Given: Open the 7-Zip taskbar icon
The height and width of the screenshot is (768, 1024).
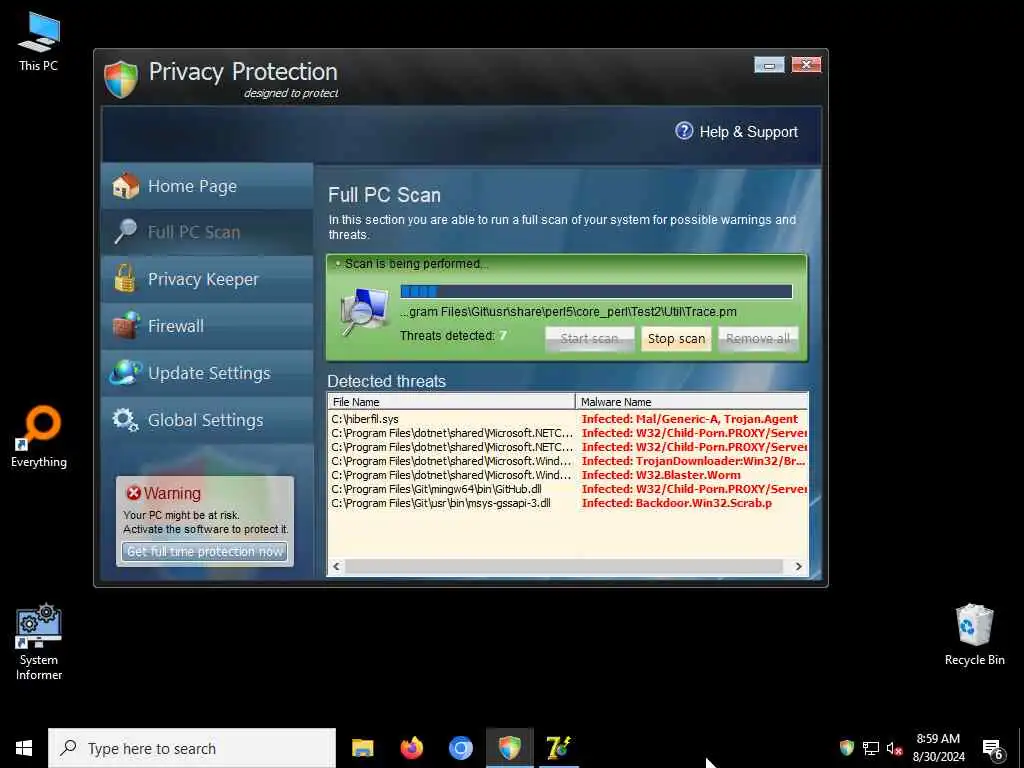Looking at the screenshot, I should click(x=558, y=748).
